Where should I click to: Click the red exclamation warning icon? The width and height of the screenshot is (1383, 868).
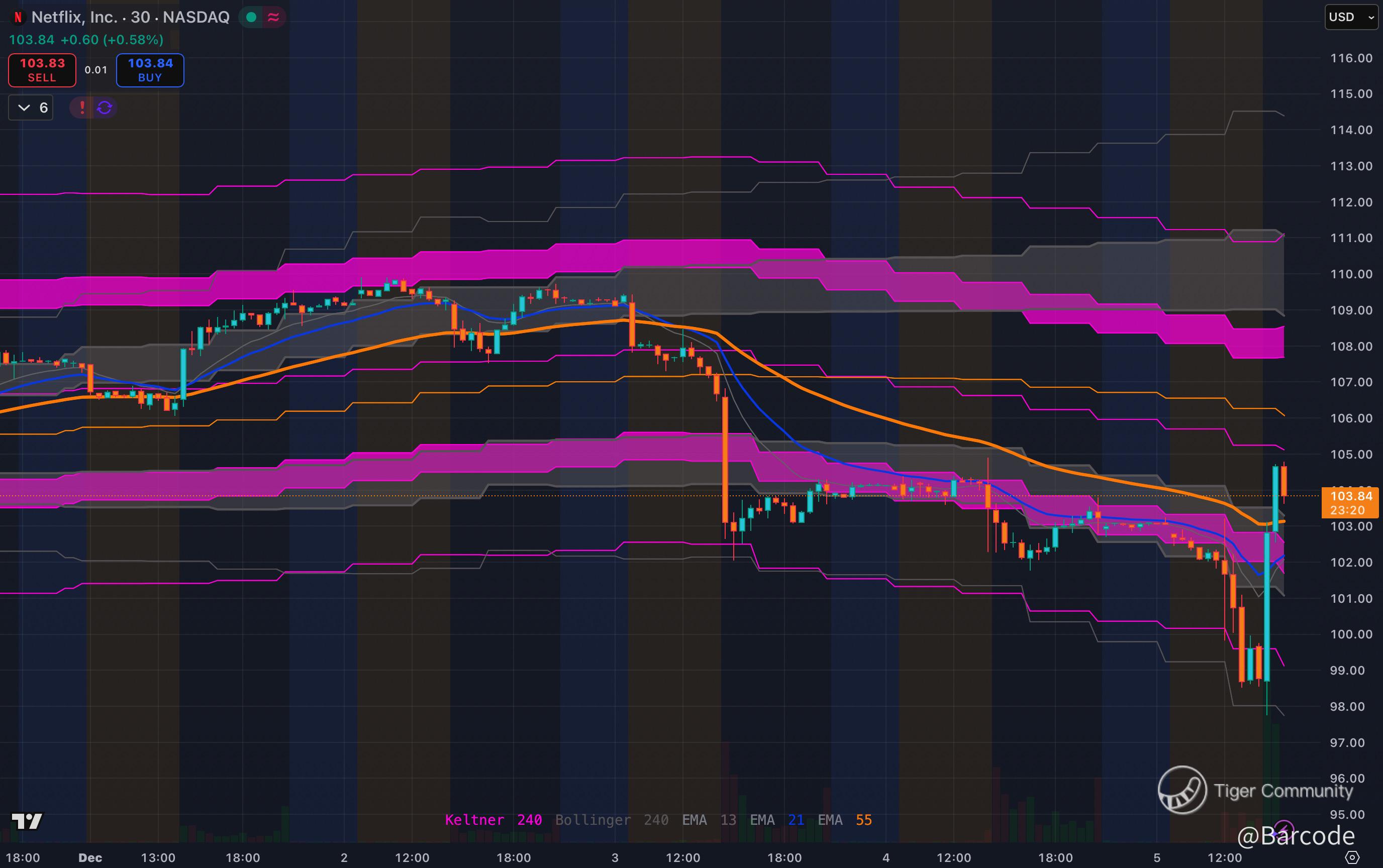[x=82, y=107]
